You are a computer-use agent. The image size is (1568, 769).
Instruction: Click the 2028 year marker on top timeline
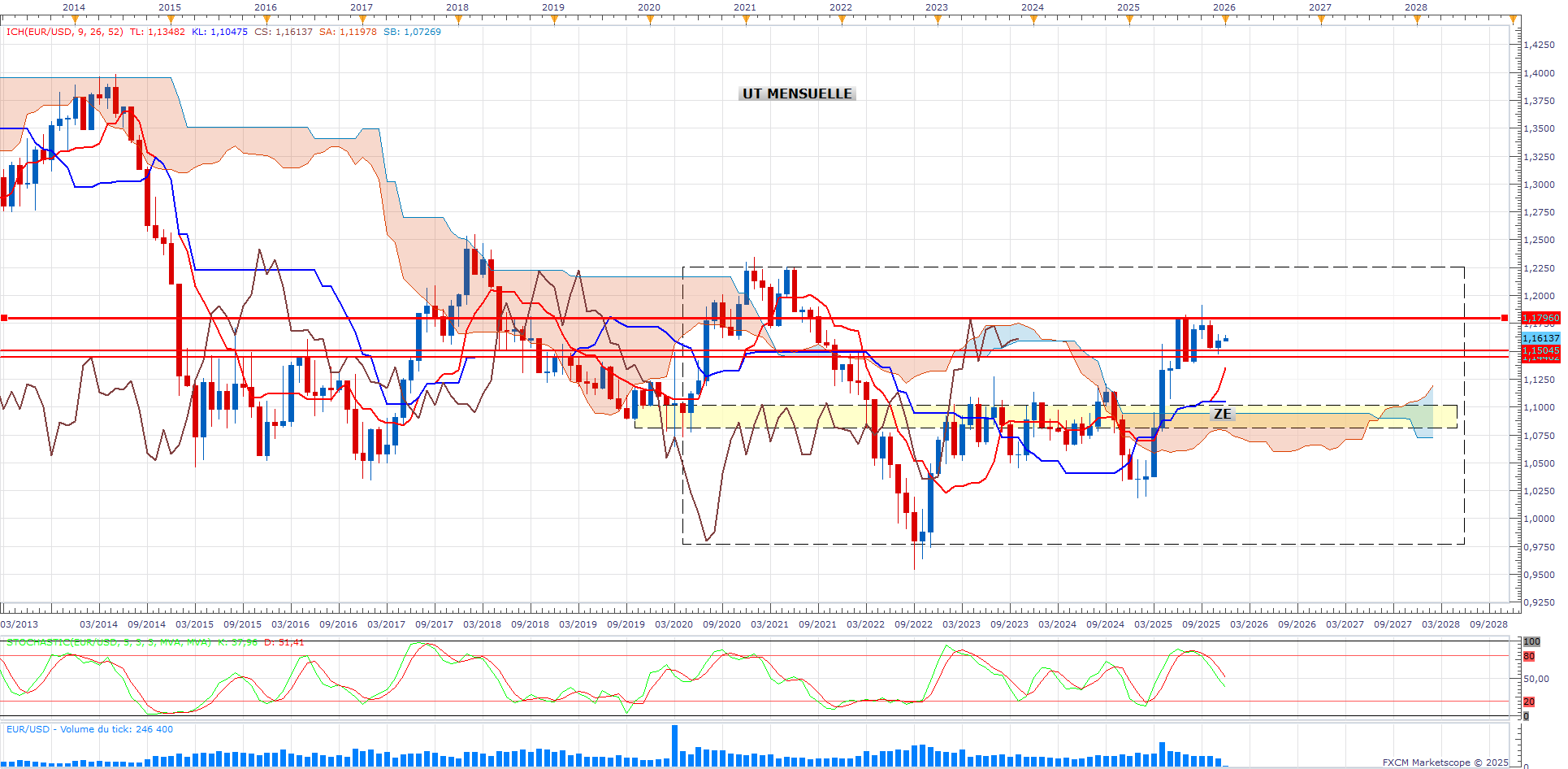click(1416, 7)
